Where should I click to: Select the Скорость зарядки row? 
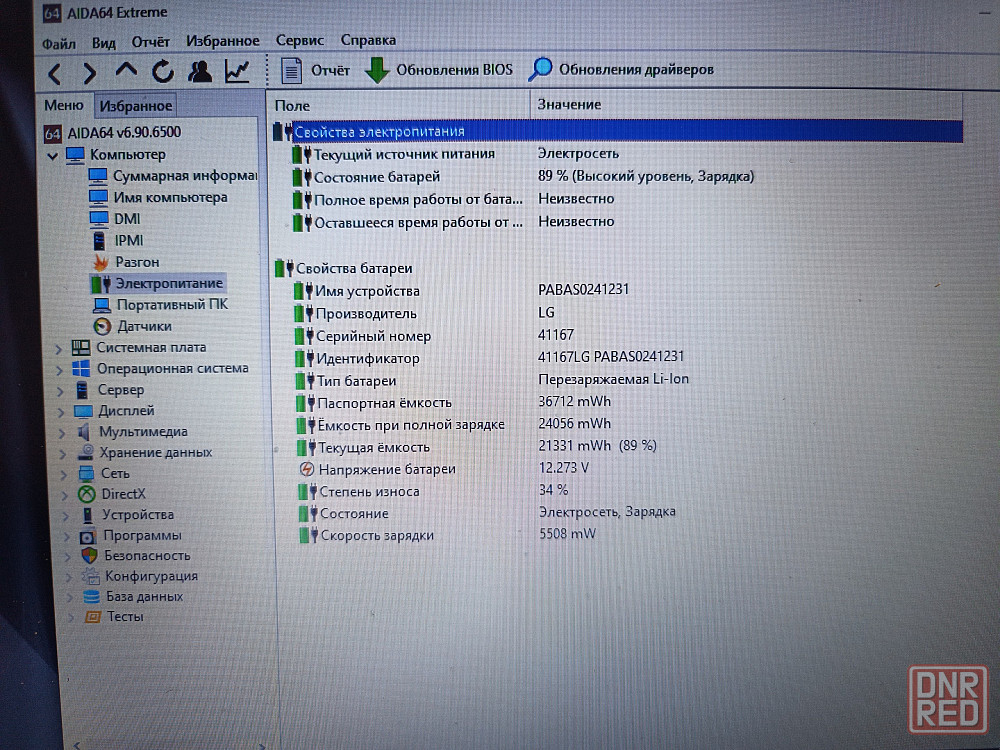[448, 535]
